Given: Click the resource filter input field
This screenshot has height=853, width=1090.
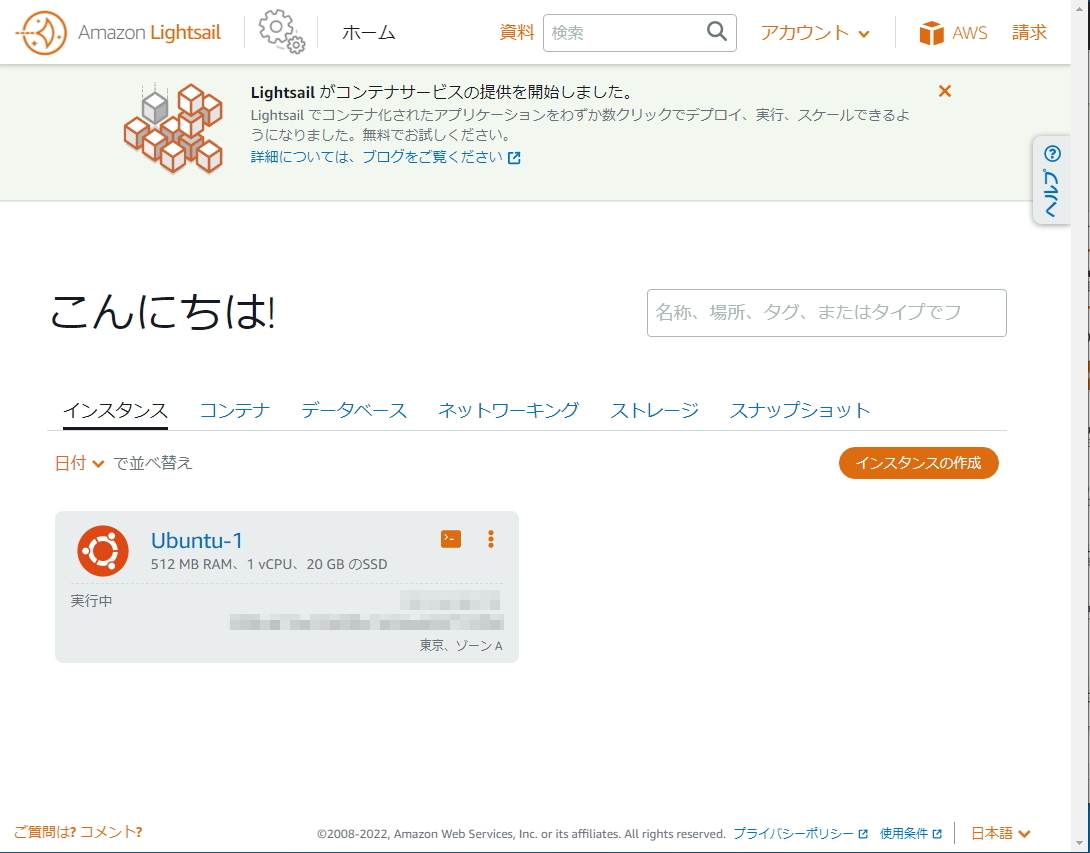Looking at the screenshot, I should 827,313.
